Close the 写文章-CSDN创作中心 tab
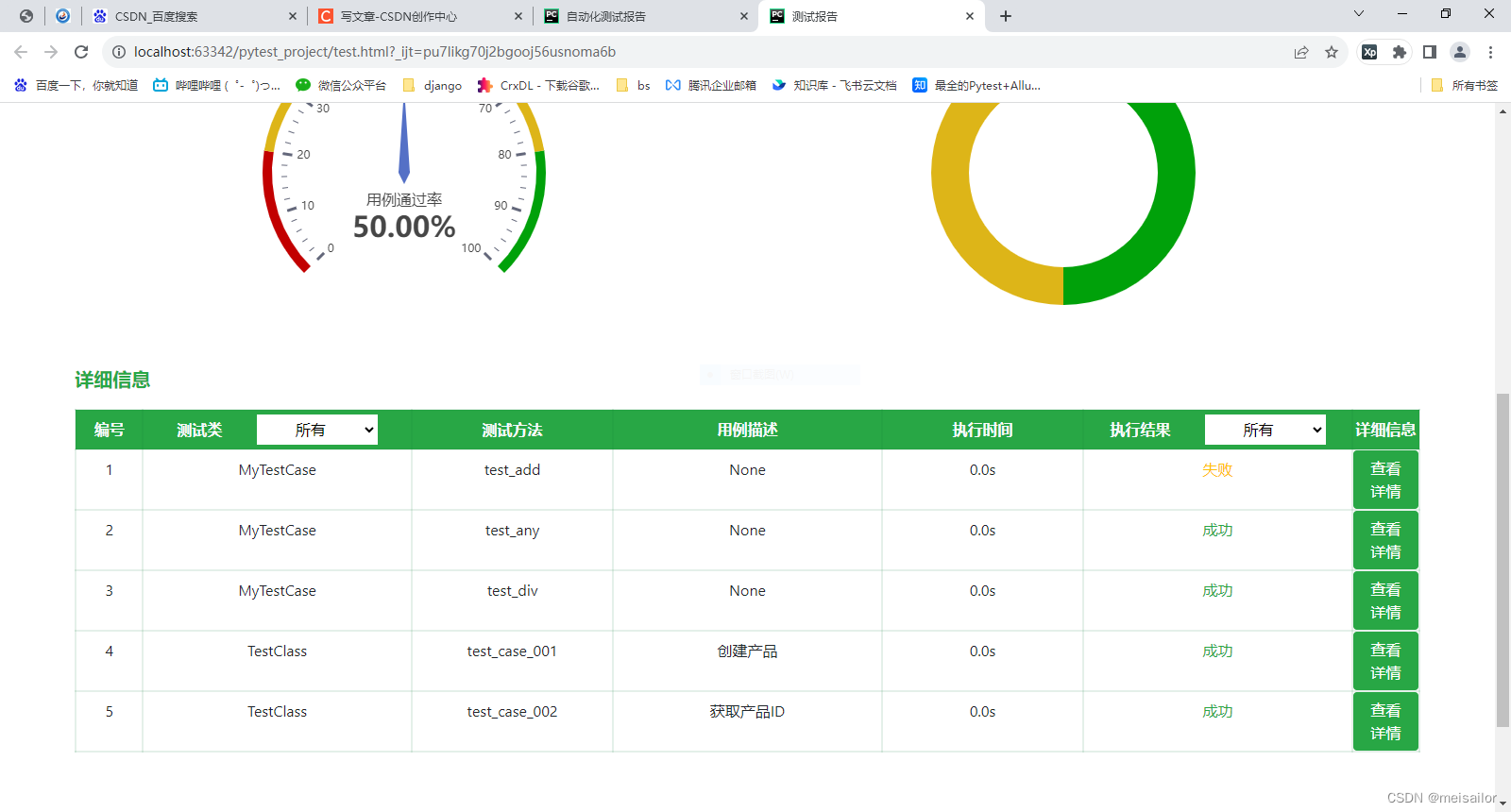 tap(518, 16)
